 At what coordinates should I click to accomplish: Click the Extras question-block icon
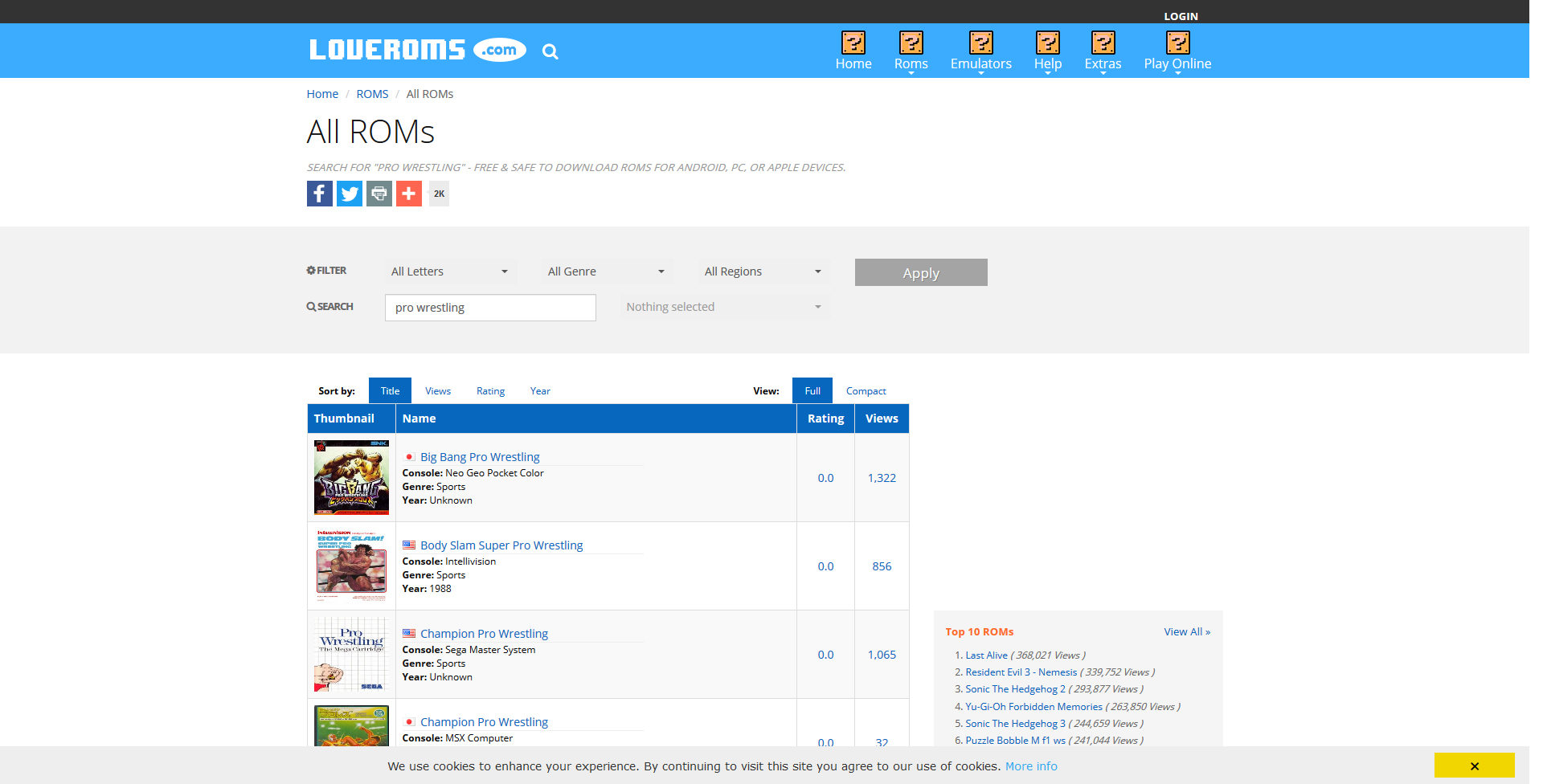(1103, 42)
